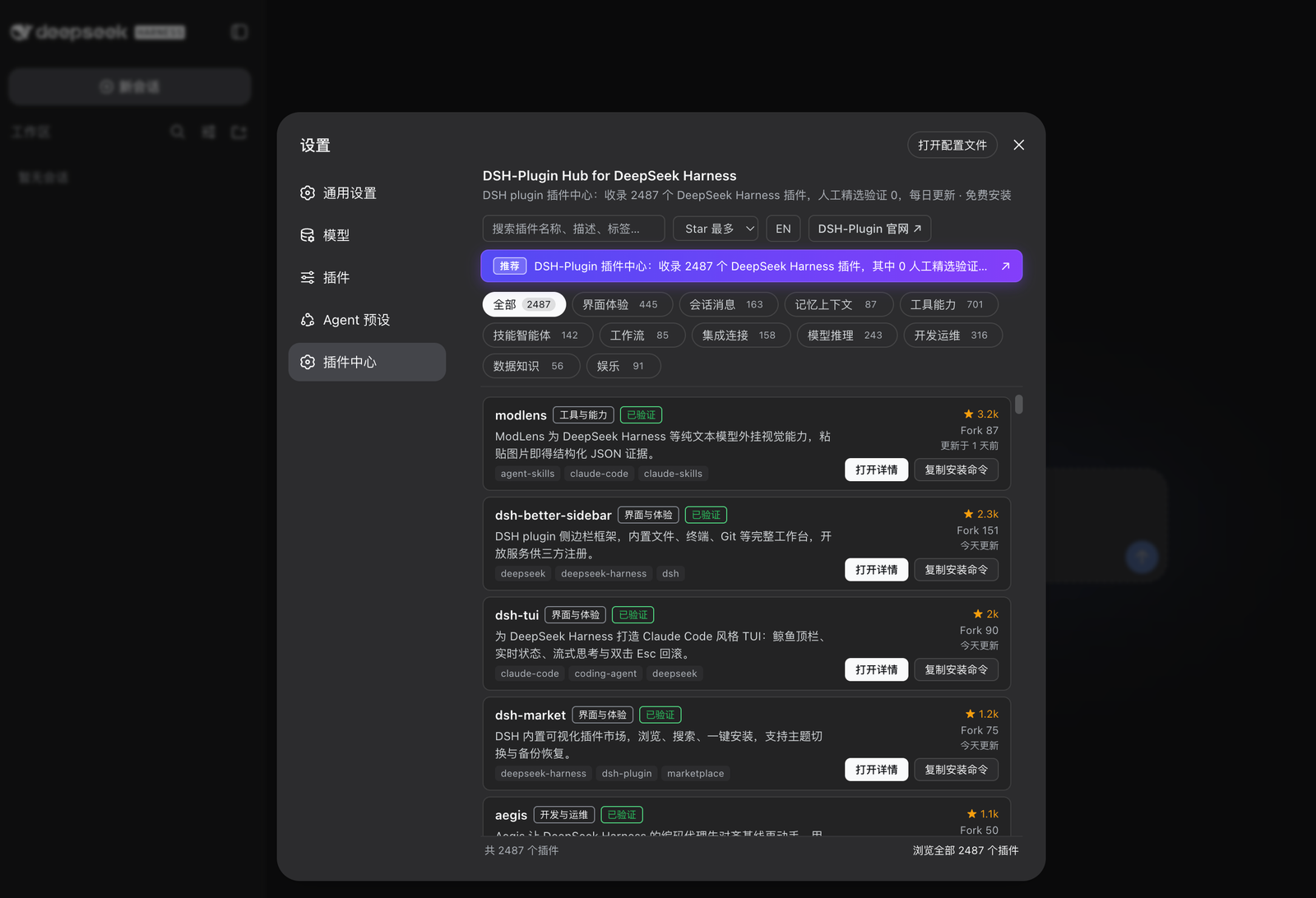
Task: Focus the plugin search input field
Action: 573,229
